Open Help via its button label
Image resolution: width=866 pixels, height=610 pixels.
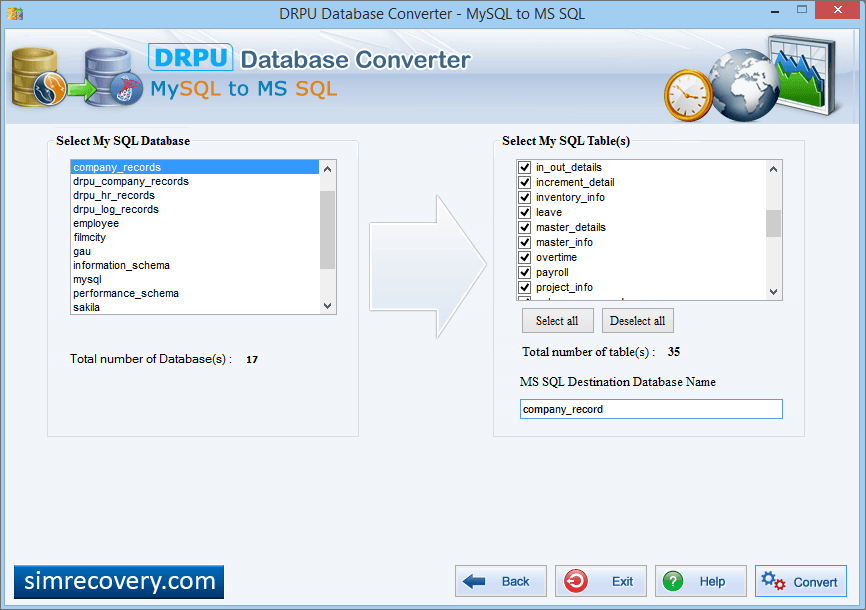click(x=712, y=582)
